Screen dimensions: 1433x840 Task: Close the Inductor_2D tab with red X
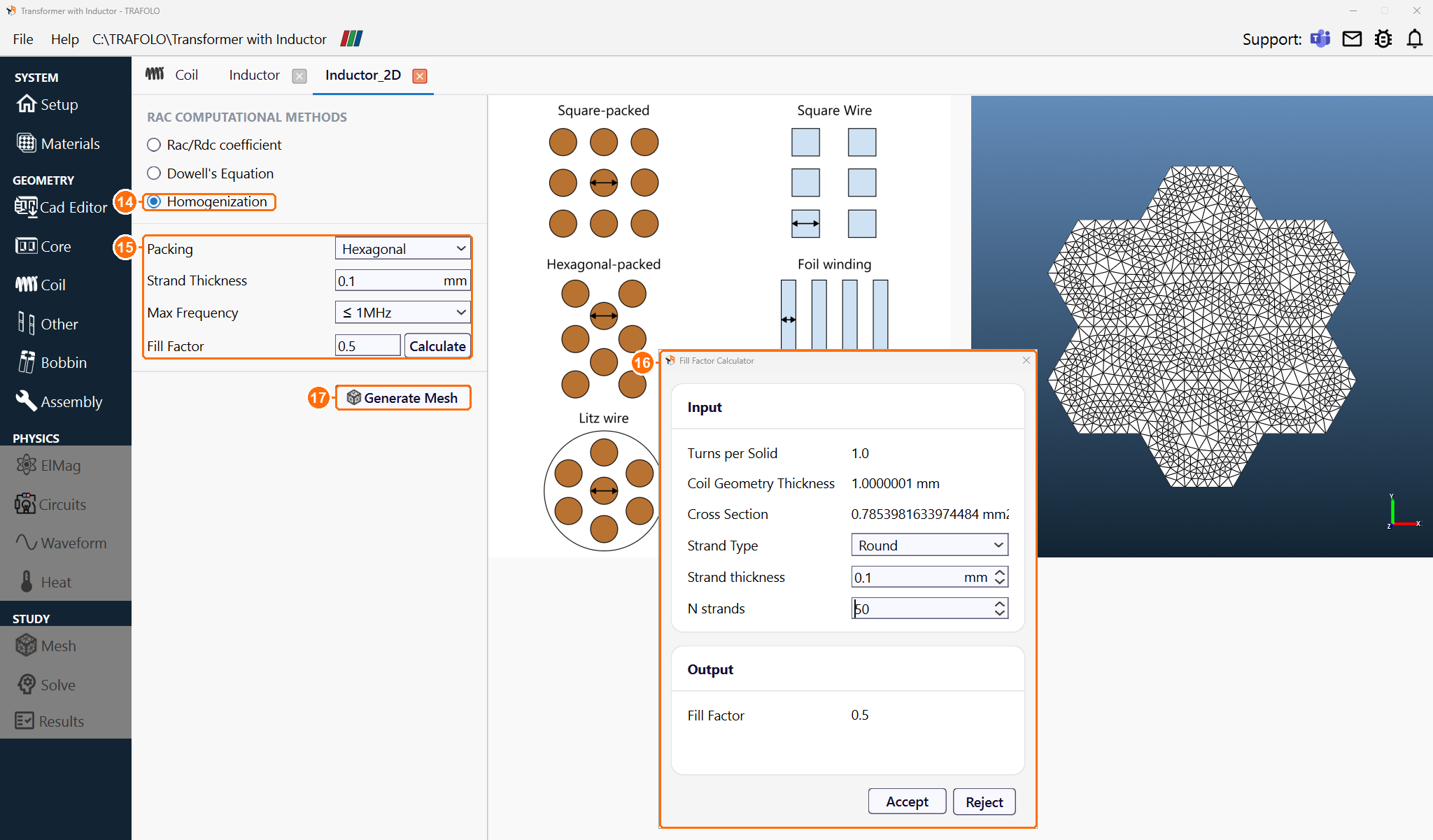(420, 76)
